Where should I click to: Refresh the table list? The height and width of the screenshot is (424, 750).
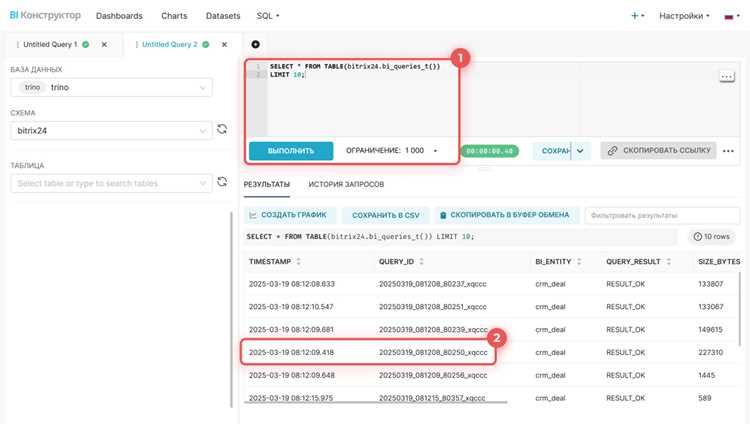tap(222, 182)
